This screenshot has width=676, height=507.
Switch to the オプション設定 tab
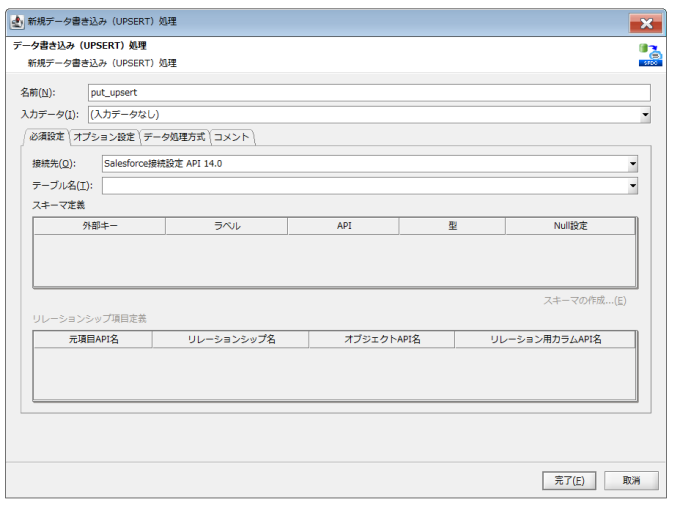pos(104,137)
